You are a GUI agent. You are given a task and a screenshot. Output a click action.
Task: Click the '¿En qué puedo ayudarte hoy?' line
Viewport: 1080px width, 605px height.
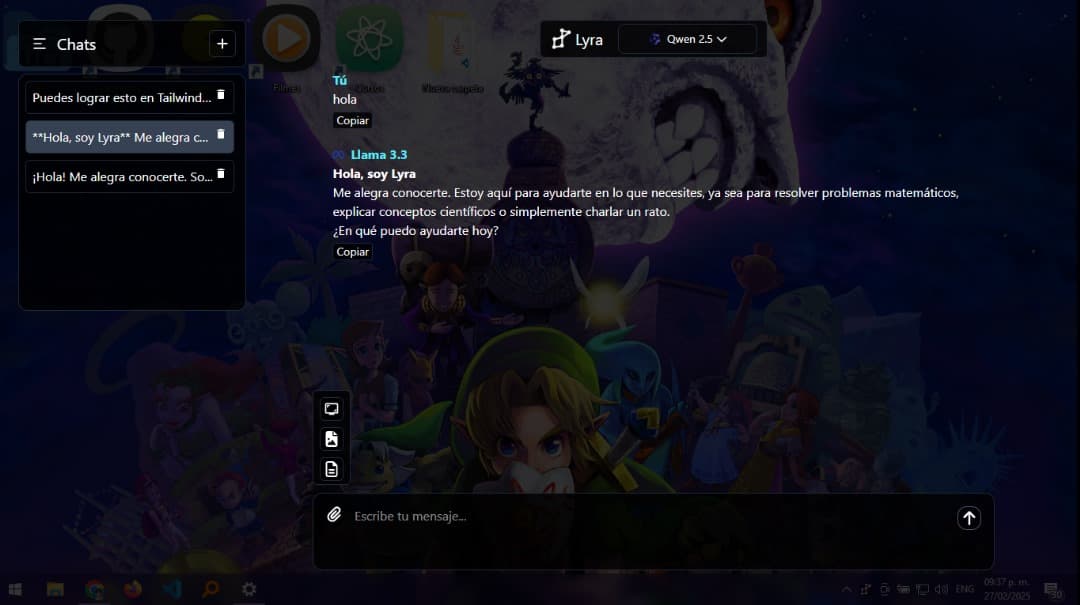(x=415, y=231)
